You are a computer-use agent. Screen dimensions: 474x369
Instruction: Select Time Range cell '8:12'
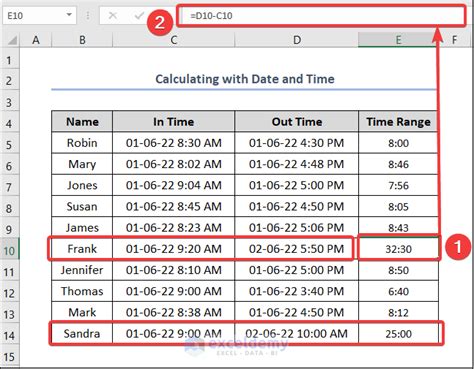click(398, 312)
